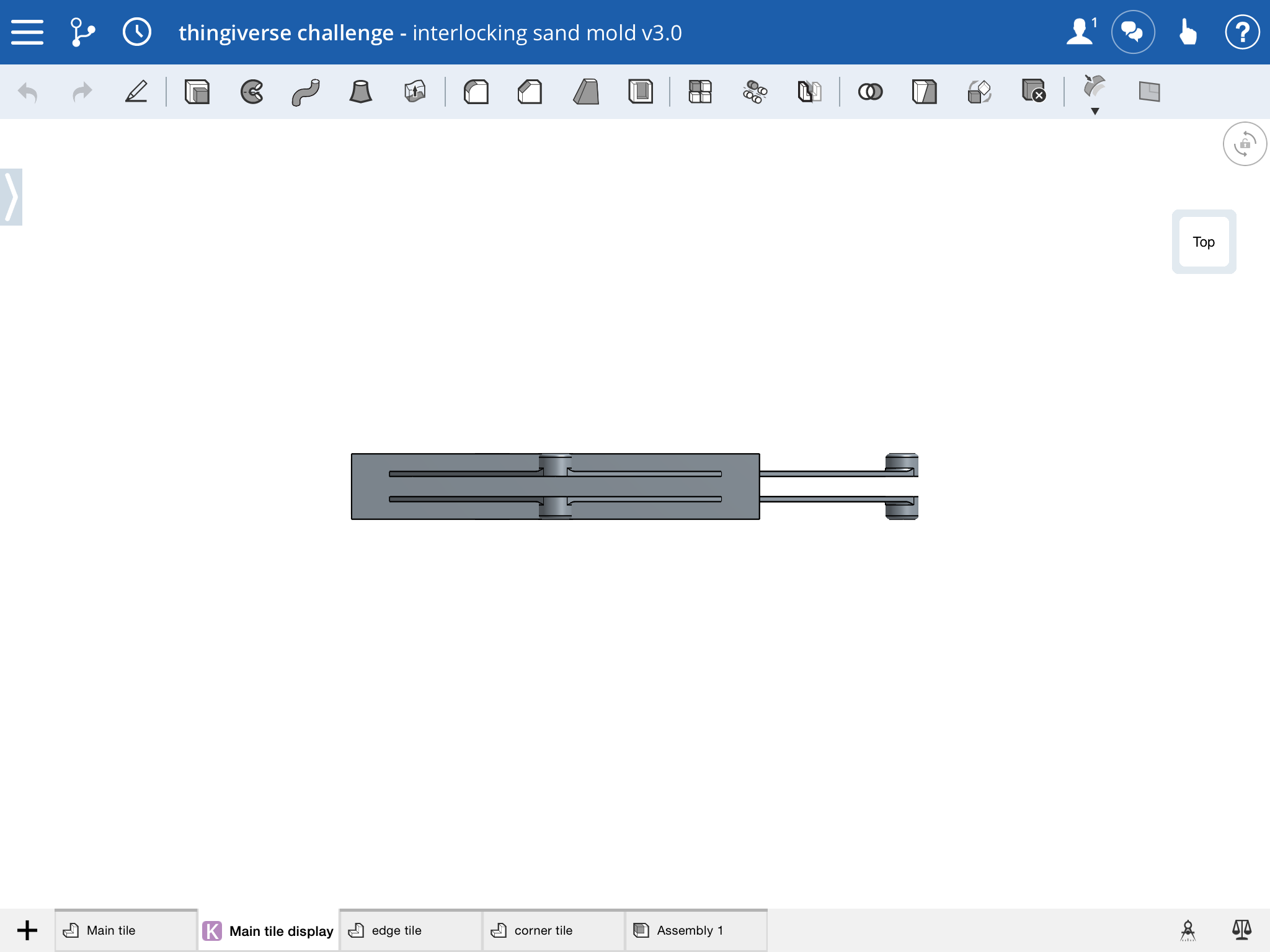Open the measure compass icon

coord(1188,930)
